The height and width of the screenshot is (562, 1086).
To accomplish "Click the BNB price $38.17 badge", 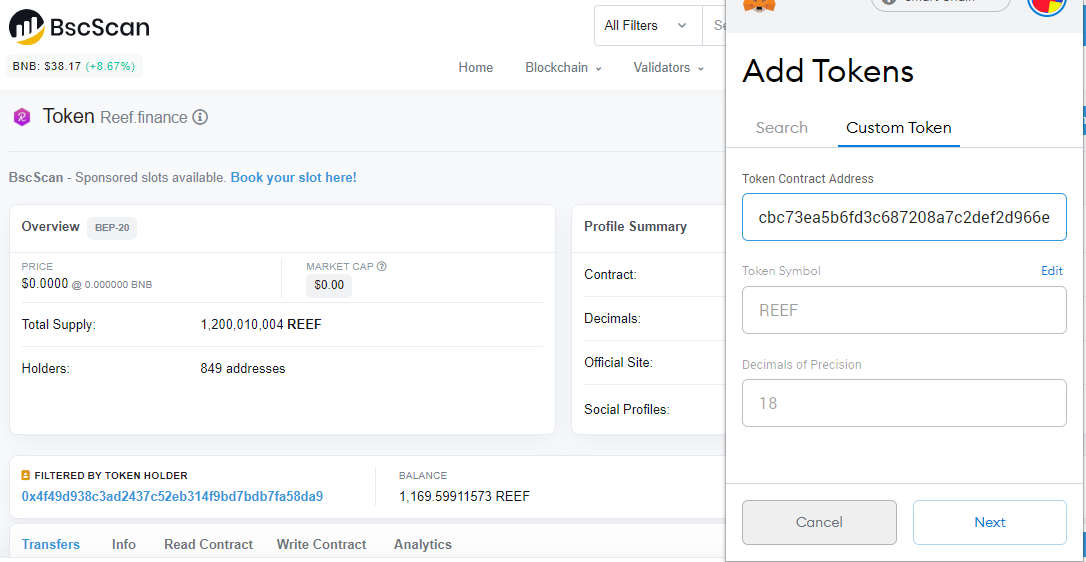I will click(74, 67).
